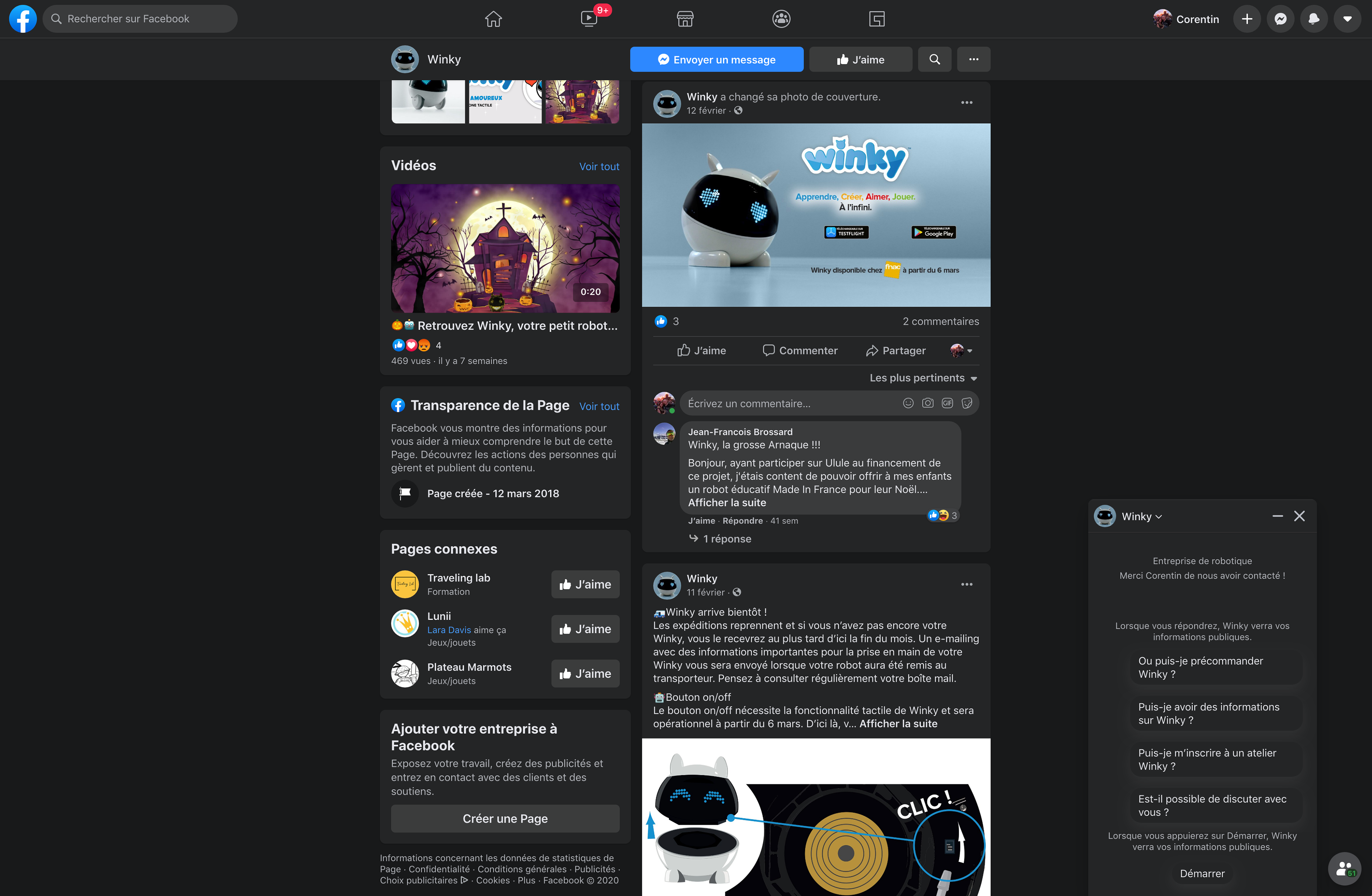Insert an emoji in the comment
This screenshot has height=896, width=1372.
tap(908, 404)
